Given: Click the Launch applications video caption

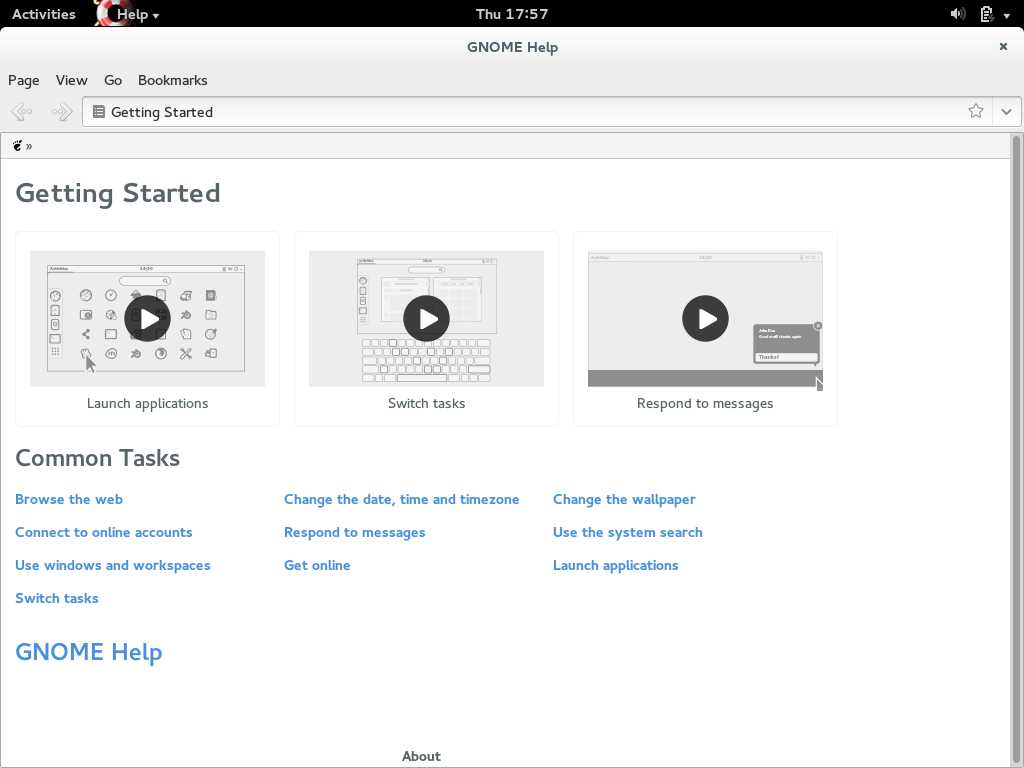Looking at the screenshot, I should click(x=148, y=404).
